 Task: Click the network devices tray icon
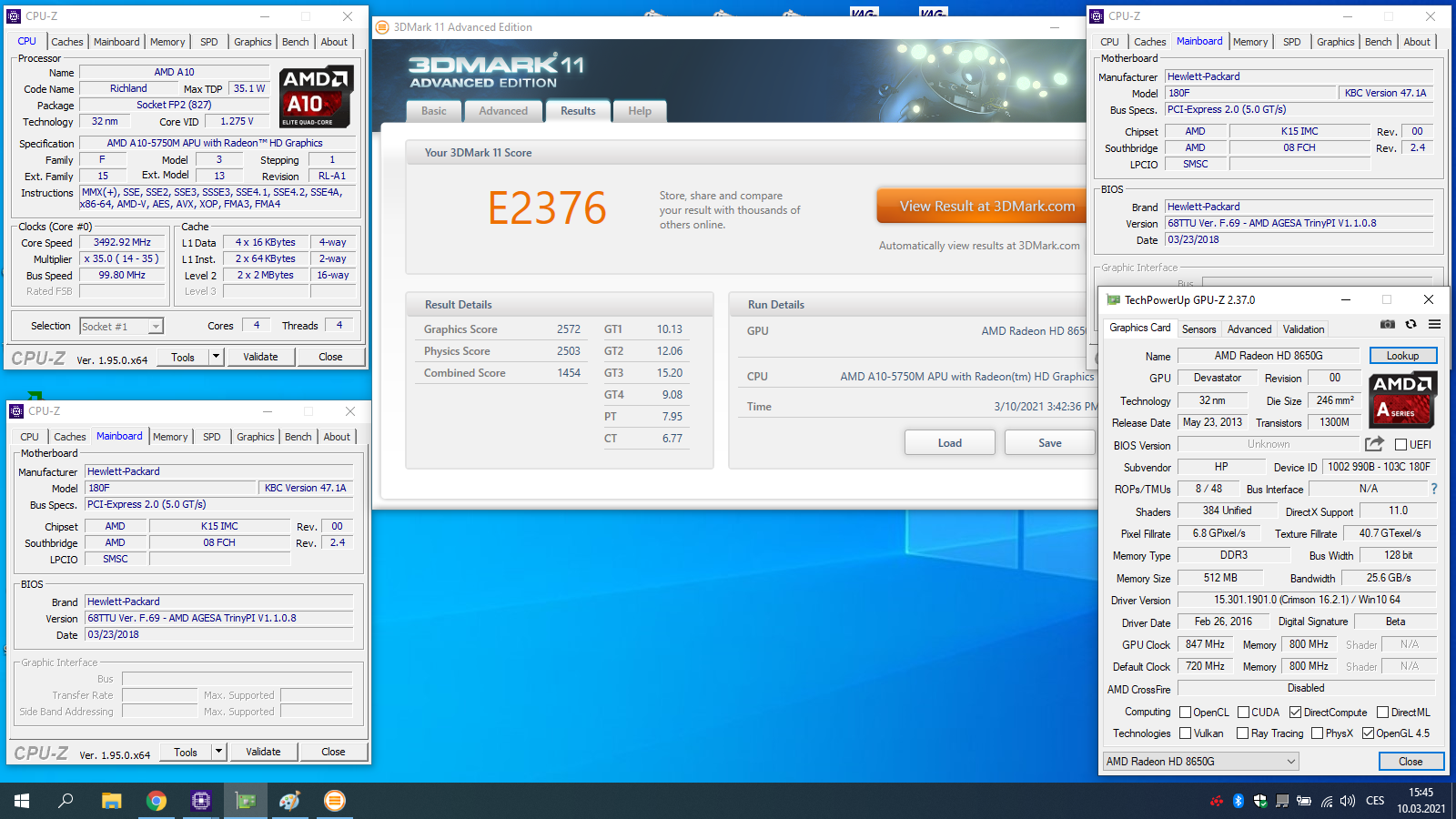point(1281,801)
